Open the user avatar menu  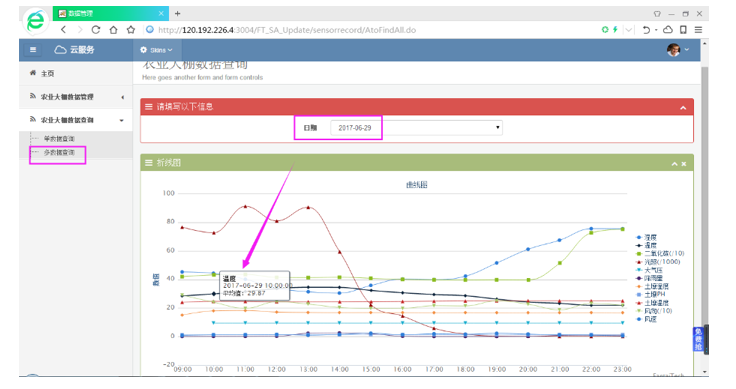click(678, 50)
